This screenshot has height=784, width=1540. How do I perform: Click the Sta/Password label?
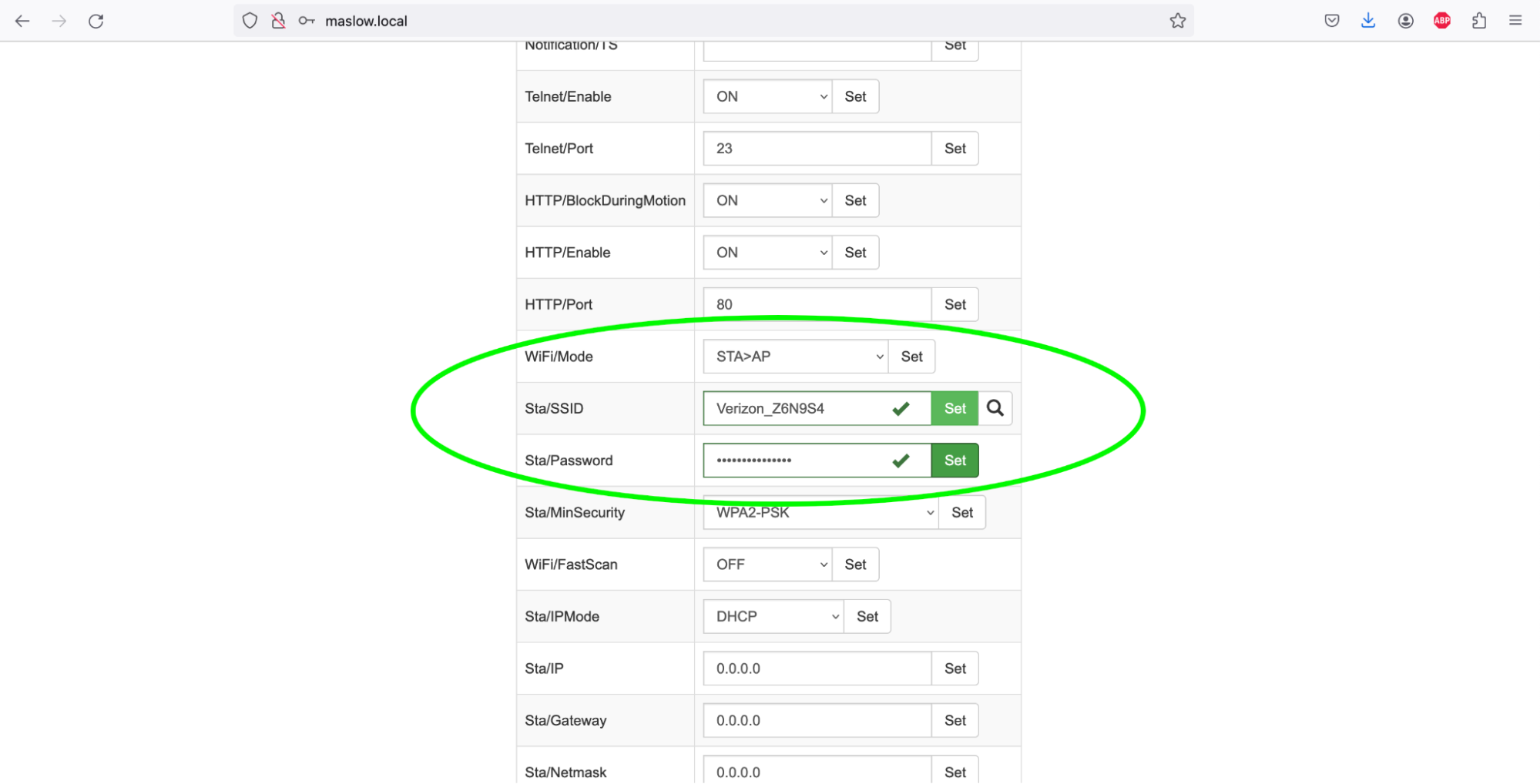pos(569,461)
